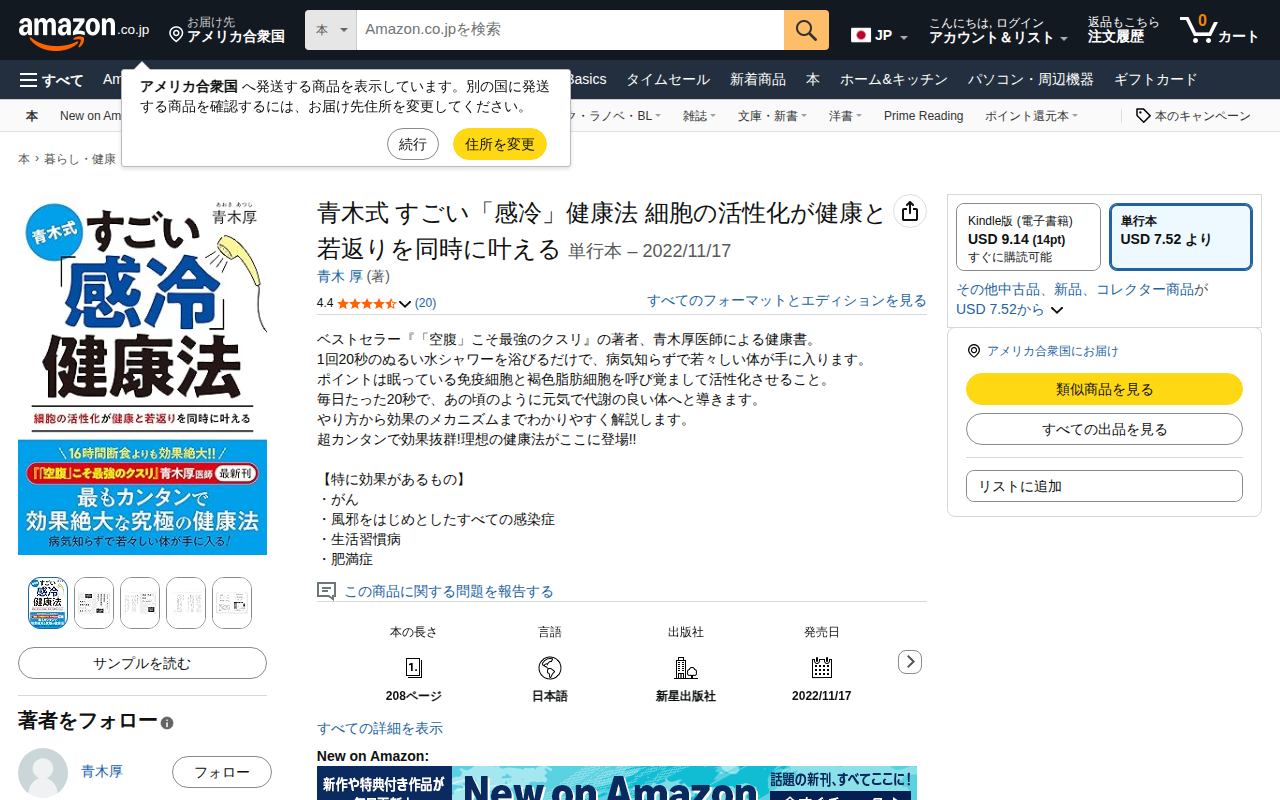Screen dimensions: 1280x800
Task: Click the サンプルを読む button
Action: click(142, 663)
